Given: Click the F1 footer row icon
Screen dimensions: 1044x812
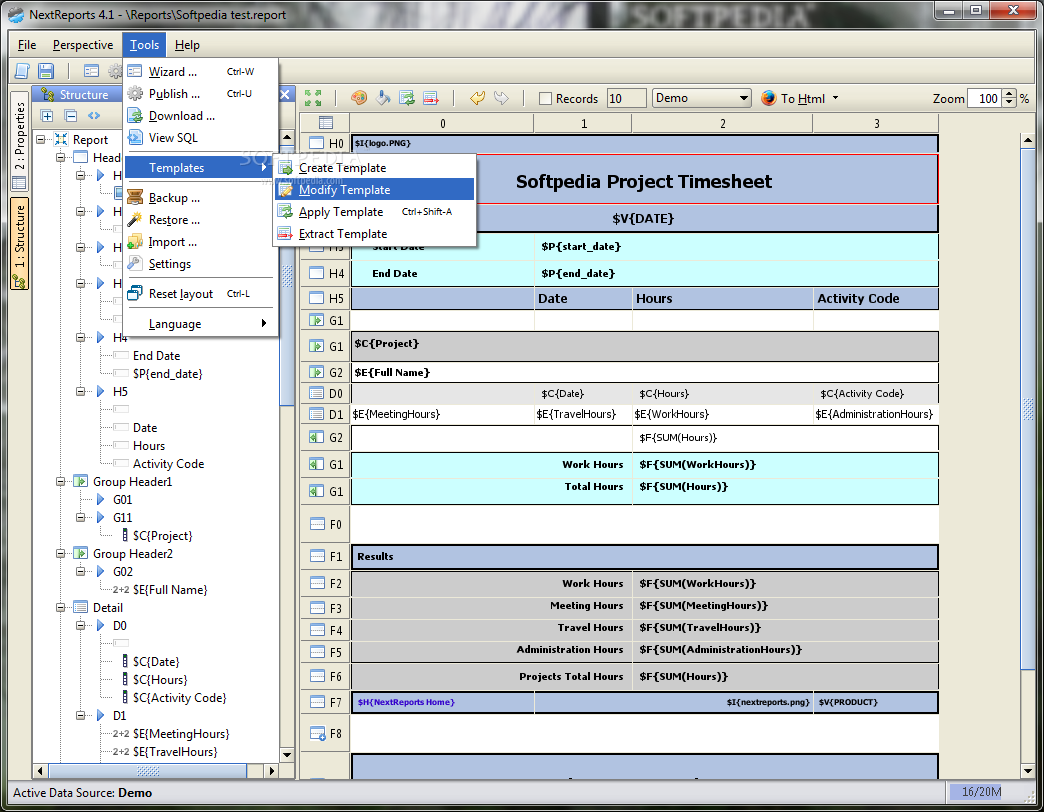Looking at the screenshot, I should (x=317, y=556).
